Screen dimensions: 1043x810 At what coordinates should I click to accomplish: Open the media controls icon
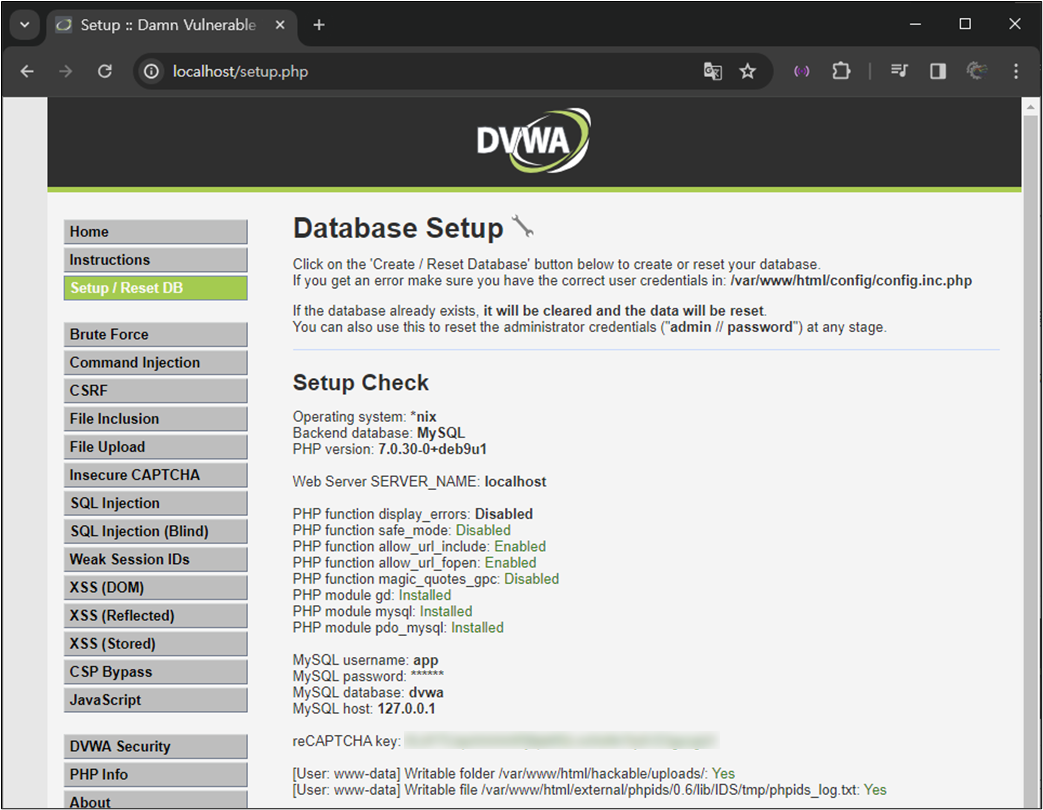(899, 71)
